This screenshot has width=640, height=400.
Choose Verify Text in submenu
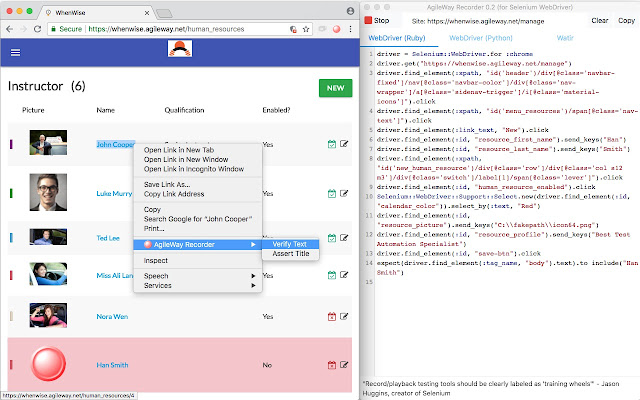click(290, 244)
